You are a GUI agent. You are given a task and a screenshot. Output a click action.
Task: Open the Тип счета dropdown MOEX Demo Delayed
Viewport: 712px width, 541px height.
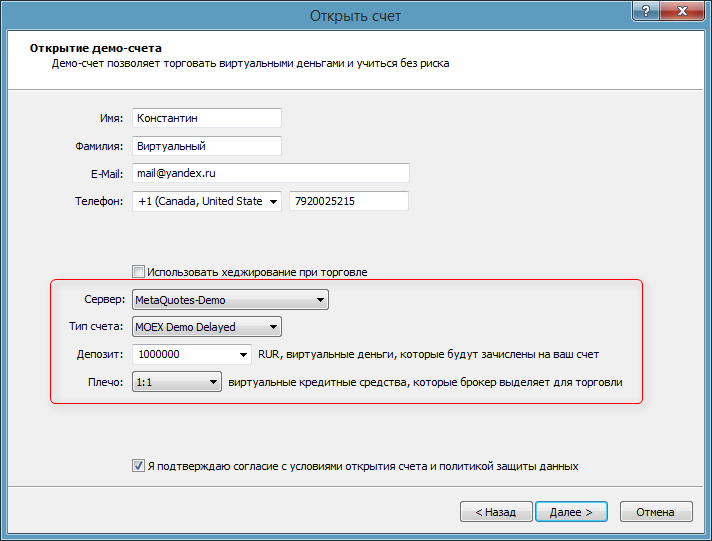pyautogui.click(x=207, y=326)
